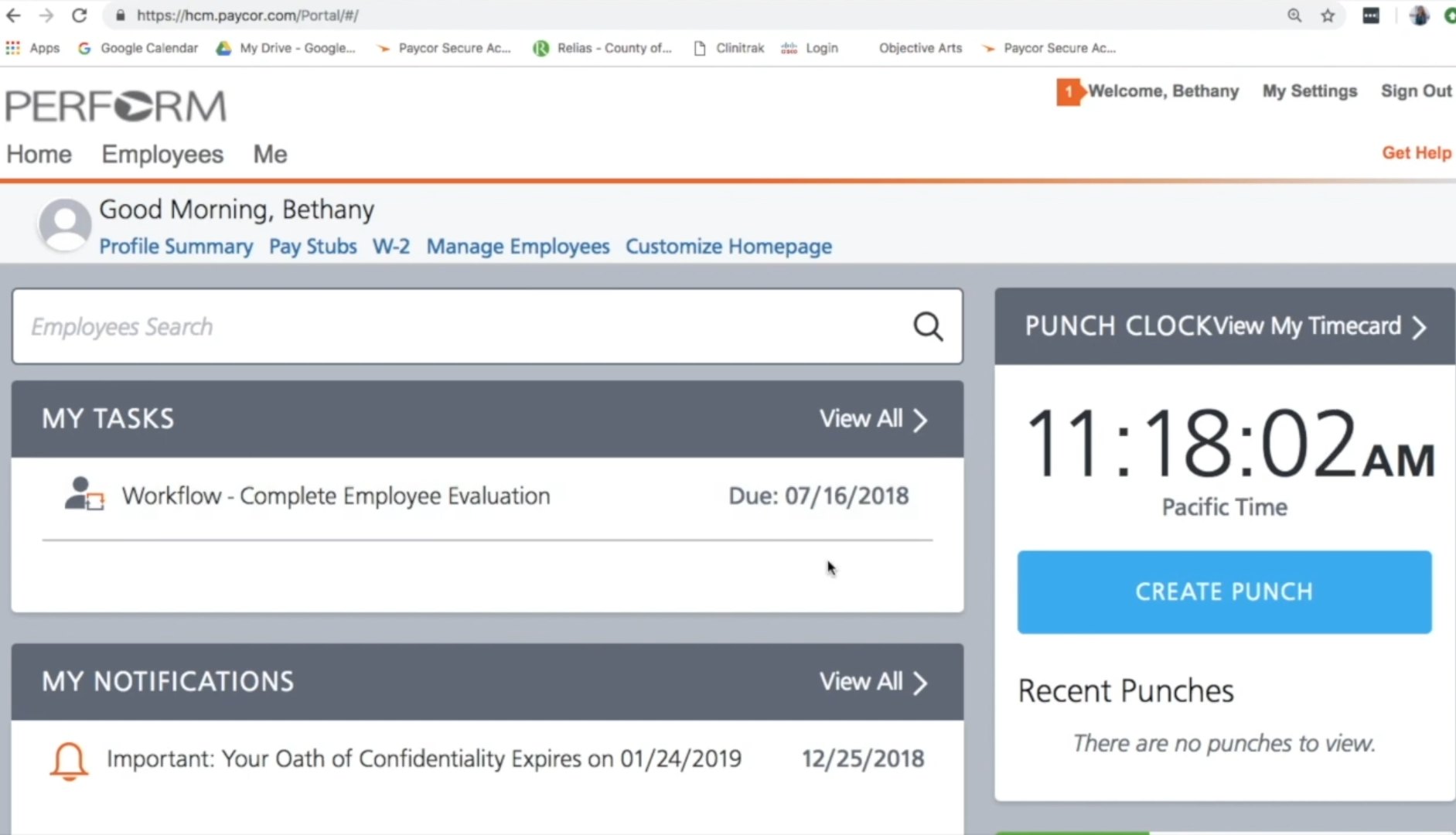Select the Me menu item
The height and width of the screenshot is (835, 1456).
tap(270, 155)
